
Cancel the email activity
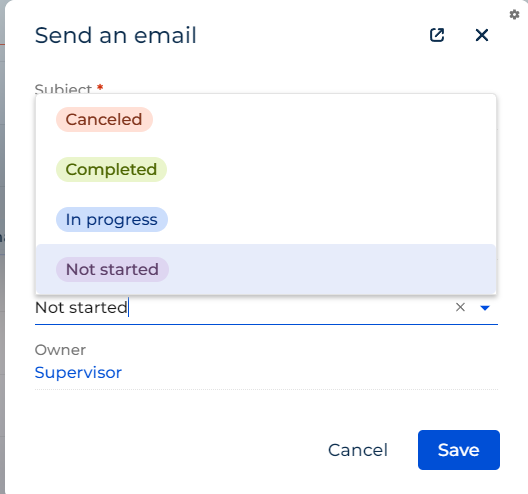point(358,450)
